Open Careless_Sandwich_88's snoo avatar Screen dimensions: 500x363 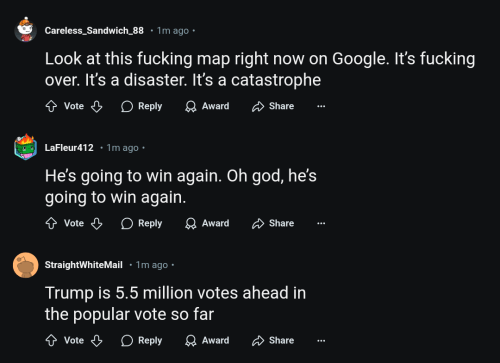point(26,30)
